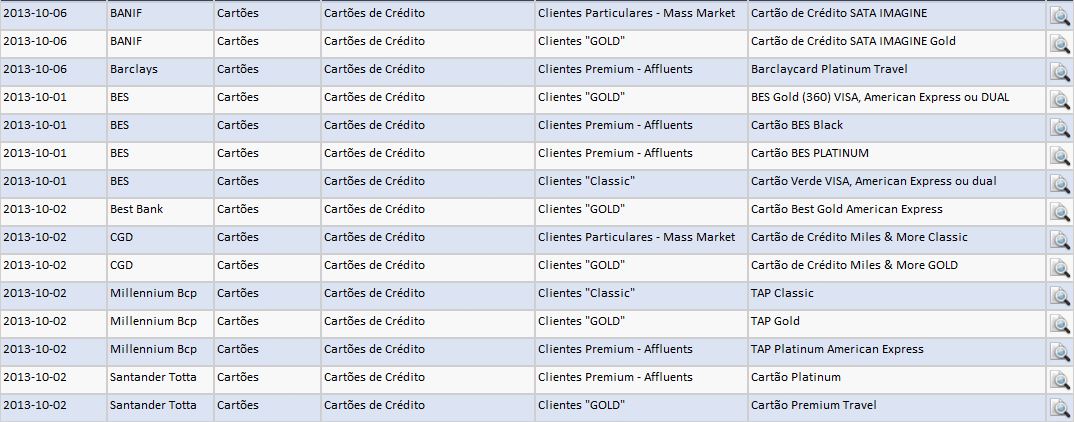The height and width of the screenshot is (422, 1074).
Task: View Cartão Premium Travel details
Action: pyautogui.click(x=1059, y=408)
